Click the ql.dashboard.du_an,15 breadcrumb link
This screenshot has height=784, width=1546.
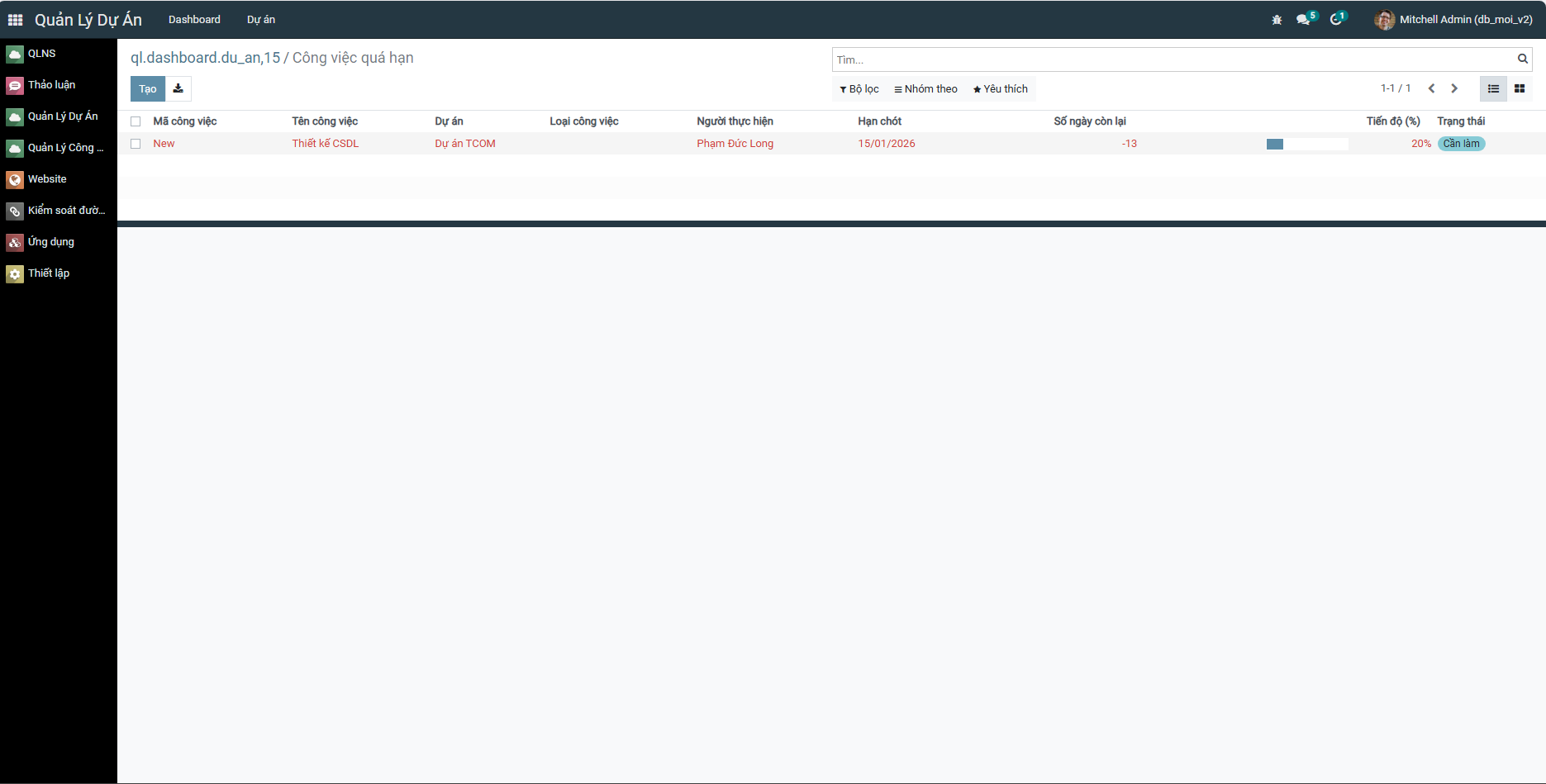(206, 58)
